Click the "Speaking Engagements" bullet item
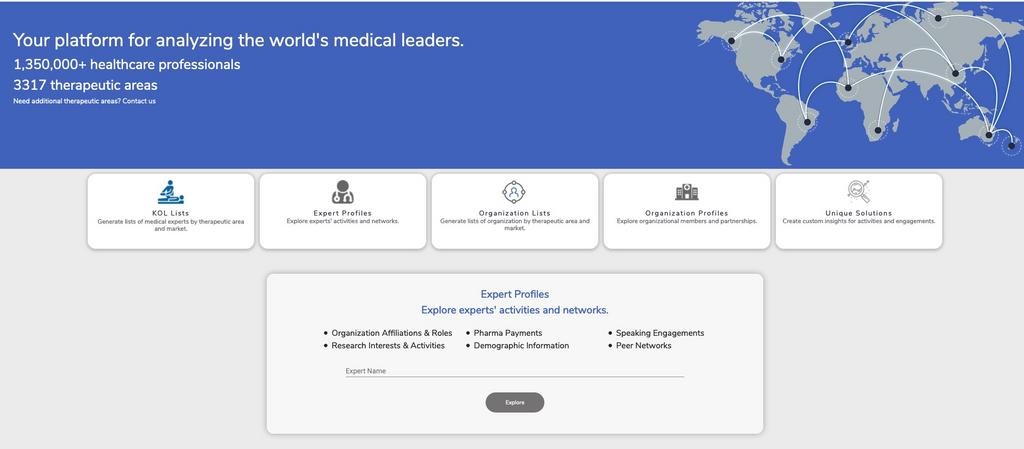1024x449 pixels. [x=659, y=333]
